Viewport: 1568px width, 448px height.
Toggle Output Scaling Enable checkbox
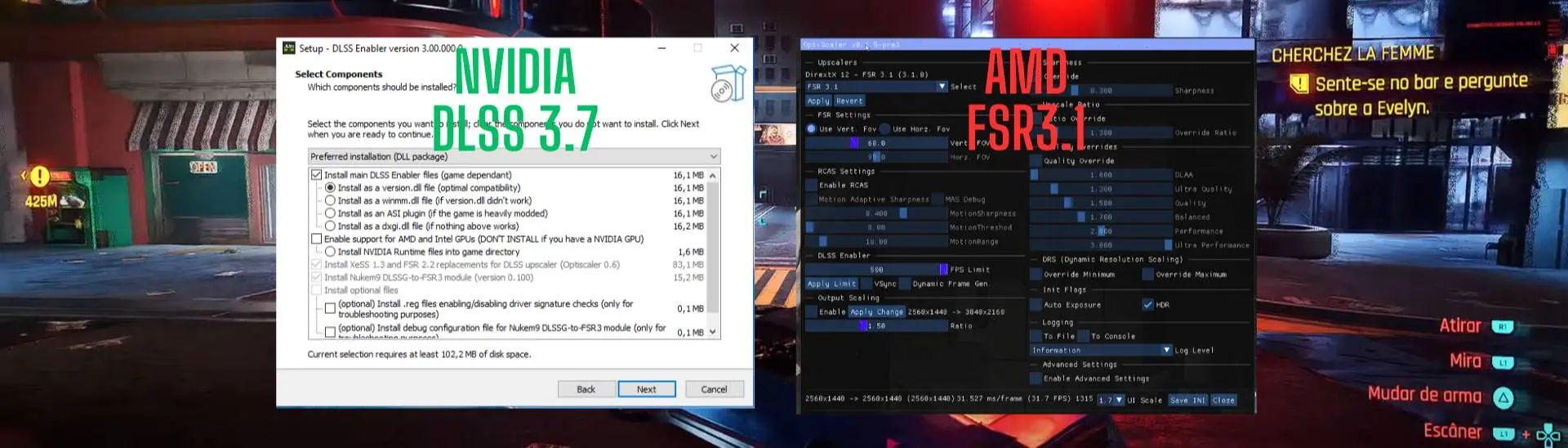811,312
